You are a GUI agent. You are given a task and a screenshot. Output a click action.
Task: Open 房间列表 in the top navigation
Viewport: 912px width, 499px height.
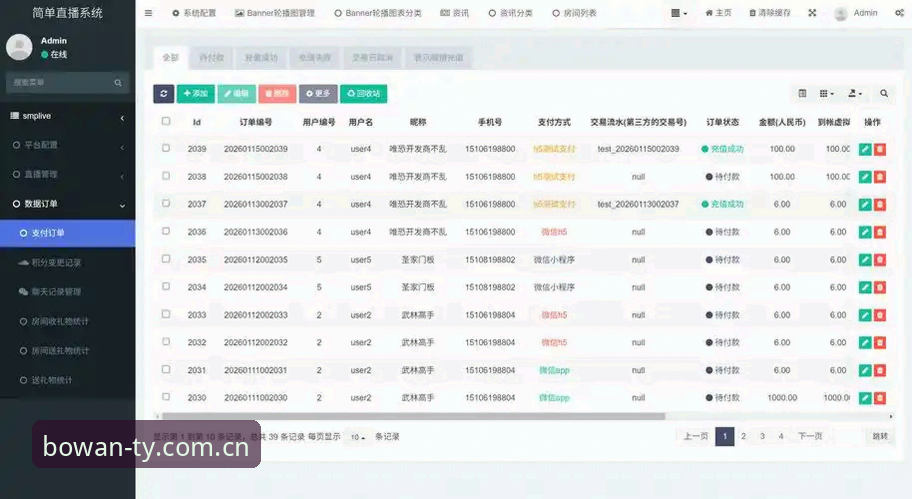[575, 13]
